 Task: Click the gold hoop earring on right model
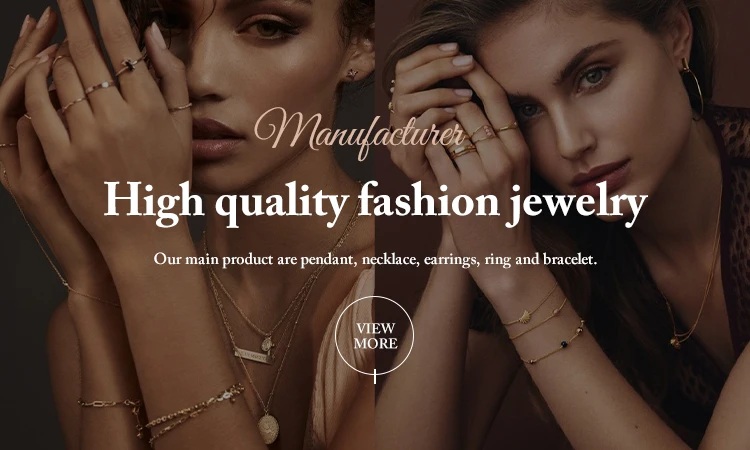(693, 88)
